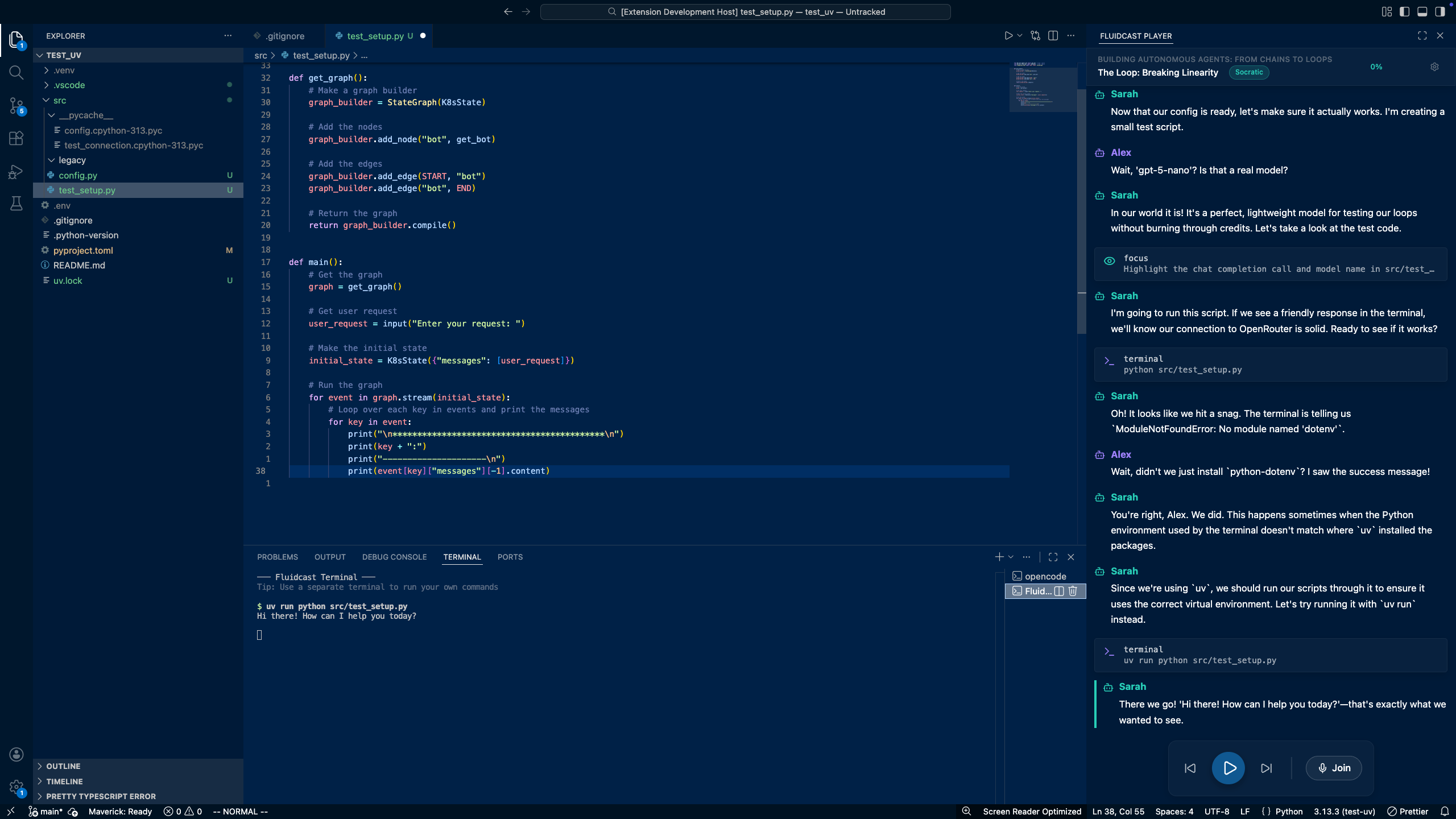Open the Run and Debug view

(x=16, y=171)
